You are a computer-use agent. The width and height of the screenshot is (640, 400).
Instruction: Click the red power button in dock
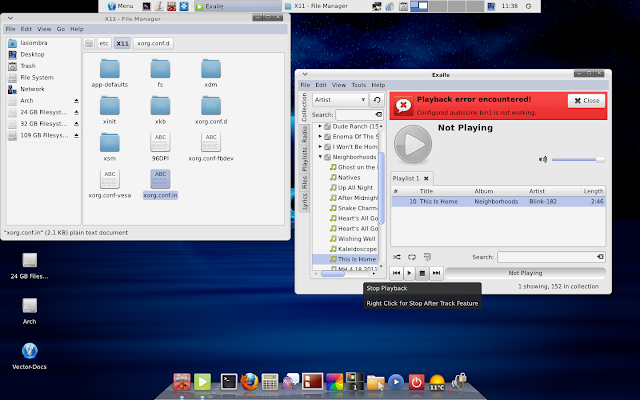point(416,382)
